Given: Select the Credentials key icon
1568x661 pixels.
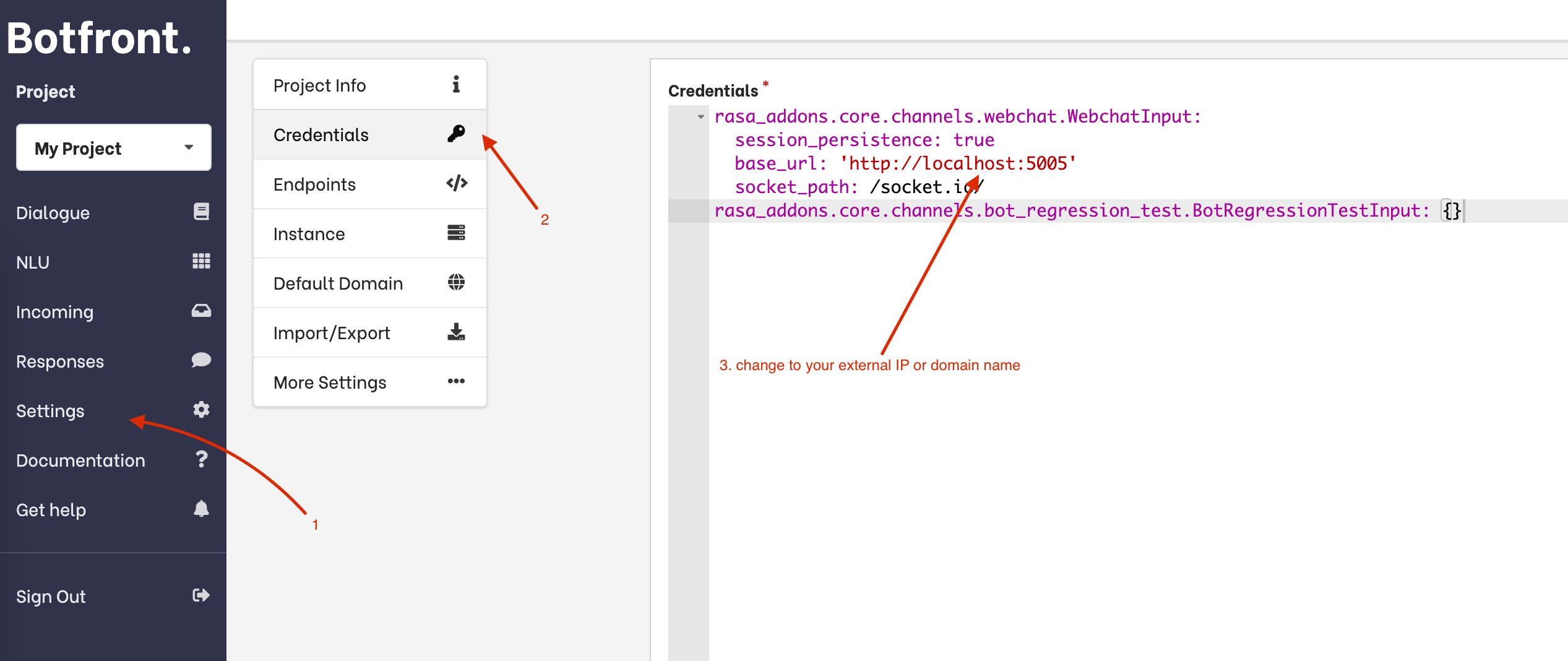Looking at the screenshot, I should pyautogui.click(x=456, y=134).
